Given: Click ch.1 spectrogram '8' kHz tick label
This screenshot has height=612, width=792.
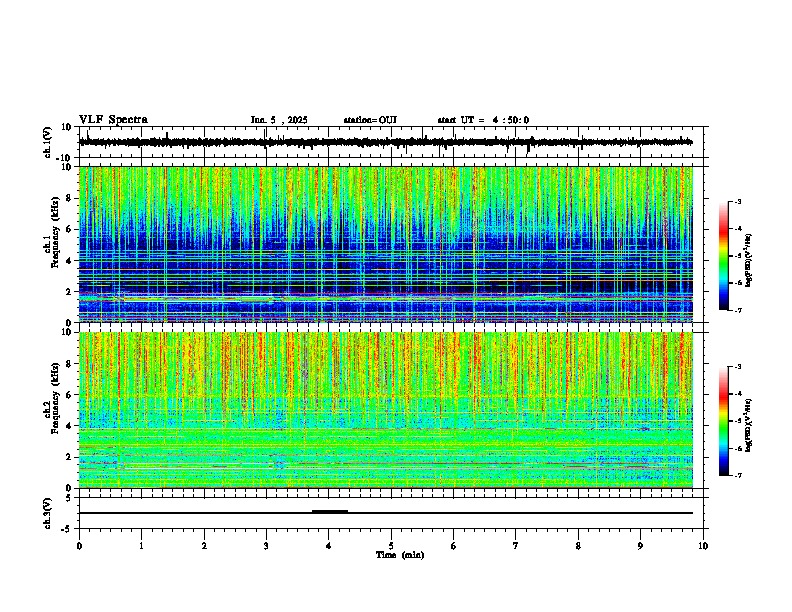Looking at the screenshot, I should tap(69, 198).
